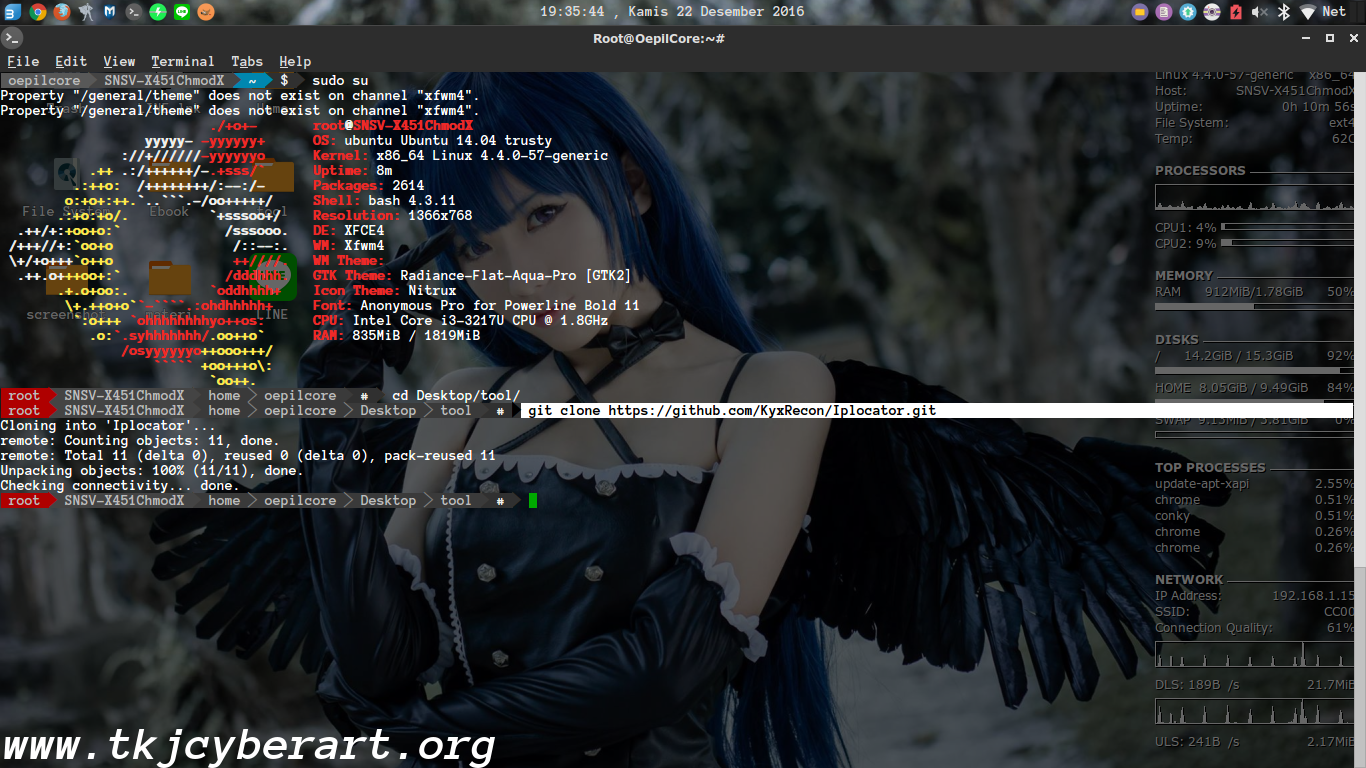This screenshot has width=1366, height=768.
Task: Toggle Bluetooth from the system tray
Action: coord(1283,12)
